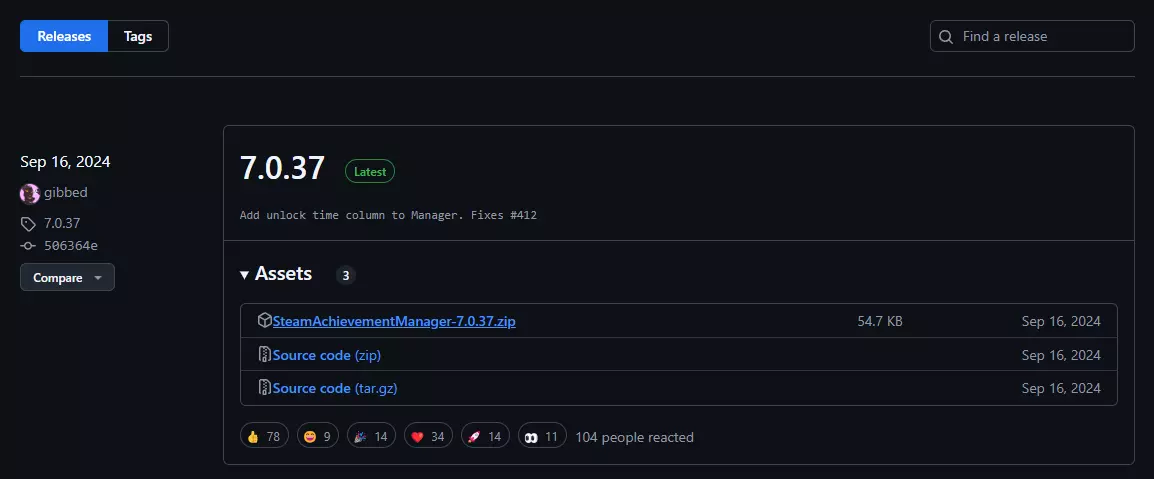This screenshot has height=479, width=1154.
Task: Focus the Find a release search field
Action: [1032, 36]
